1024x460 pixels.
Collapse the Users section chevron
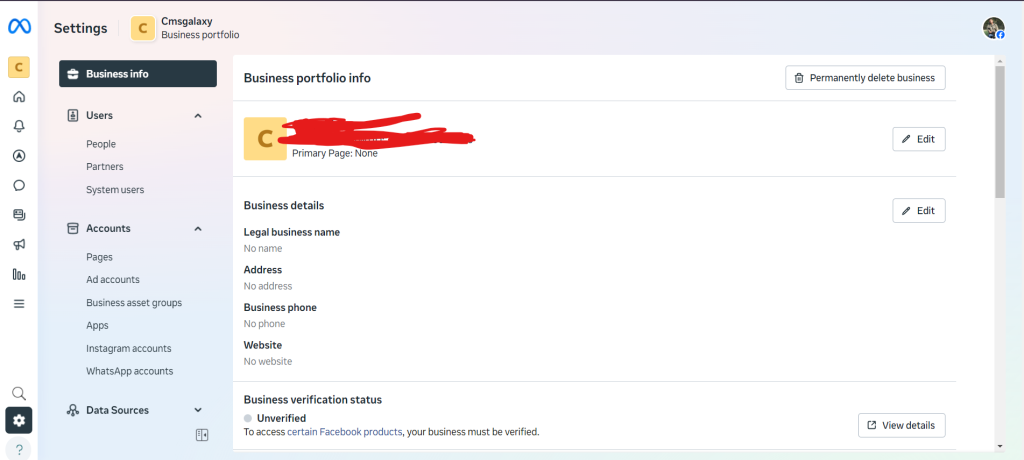tap(198, 116)
